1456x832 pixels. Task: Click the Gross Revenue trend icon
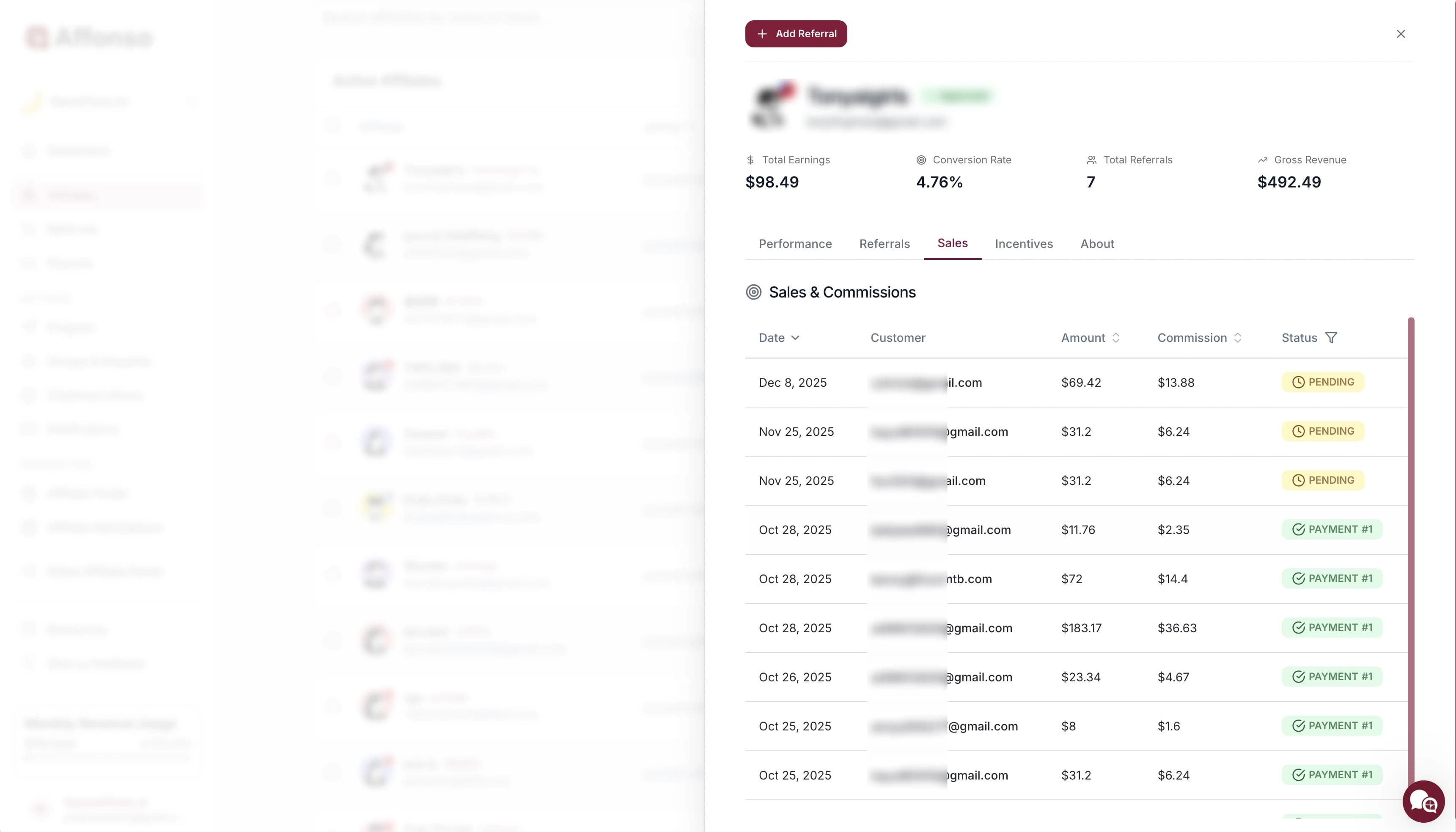pos(1262,160)
